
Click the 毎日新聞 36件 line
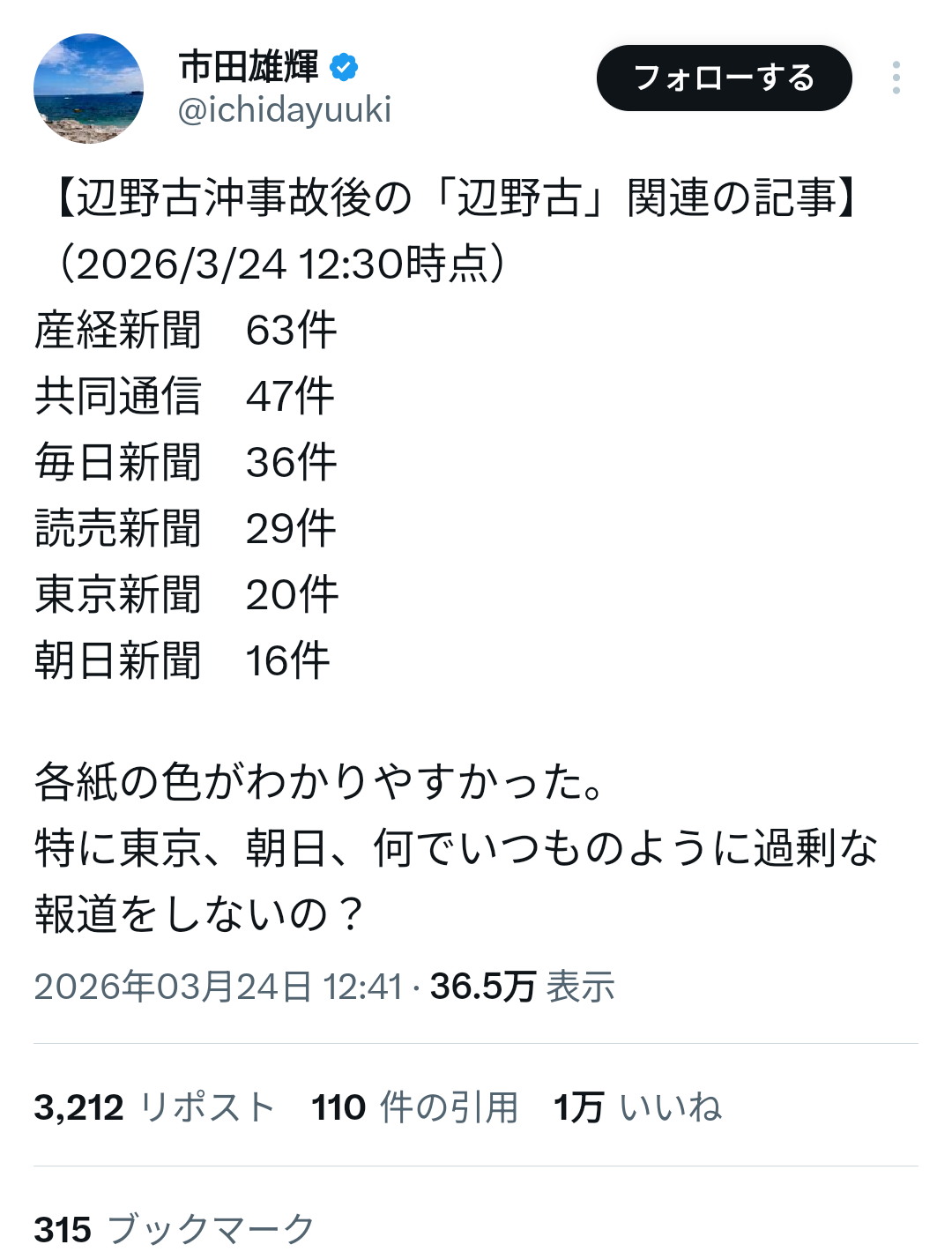[x=185, y=462]
